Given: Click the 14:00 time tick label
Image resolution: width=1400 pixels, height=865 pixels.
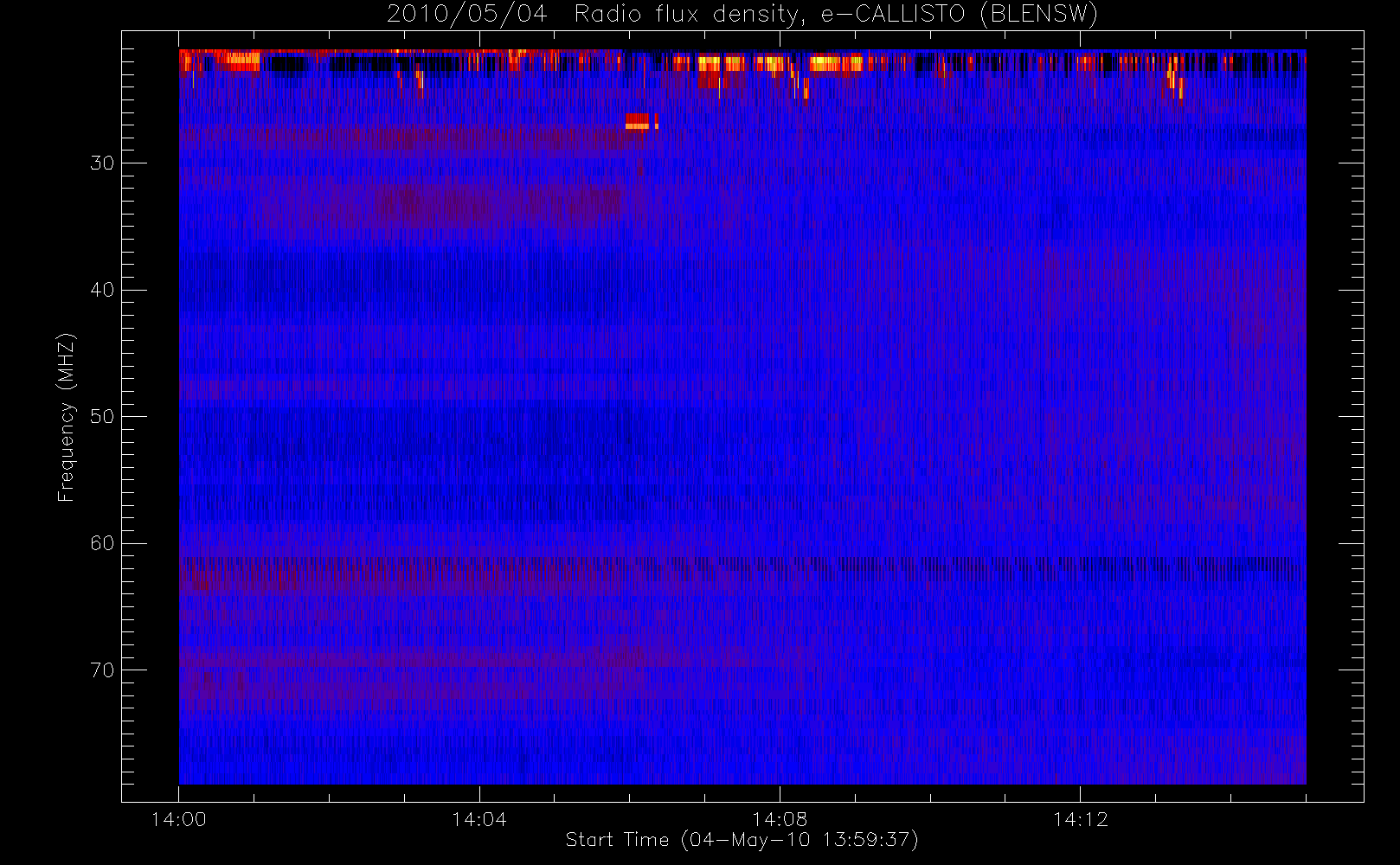Looking at the screenshot, I should pyautogui.click(x=178, y=819).
